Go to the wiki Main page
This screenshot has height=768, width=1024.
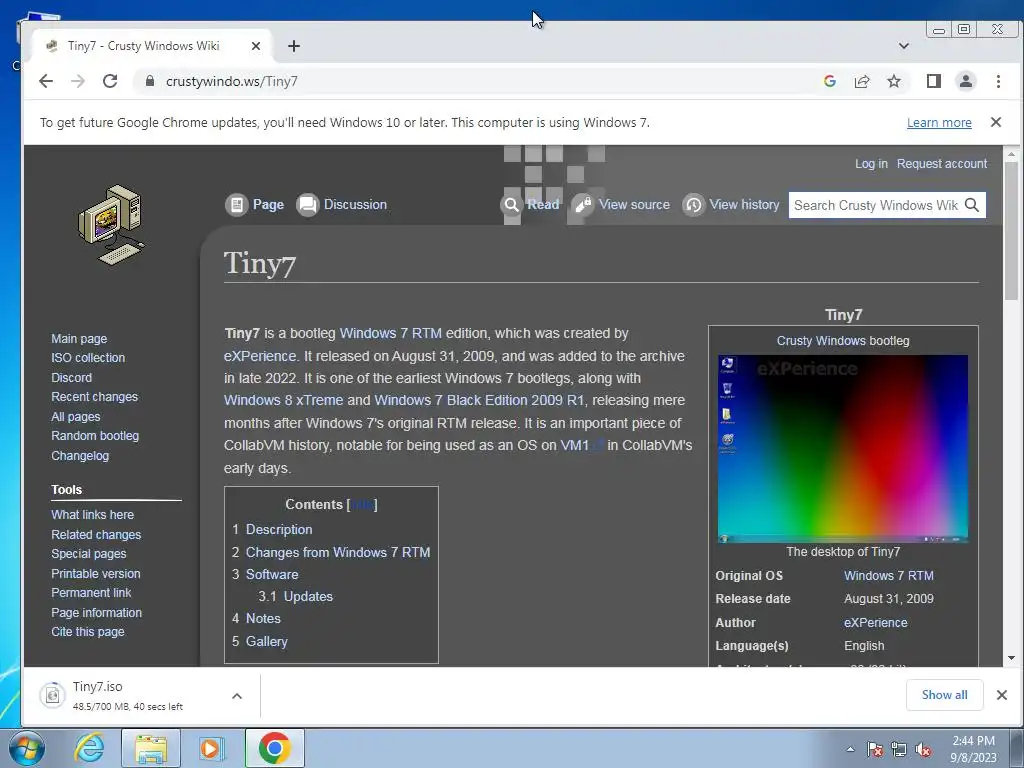pyautogui.click(x=79, y=339)
